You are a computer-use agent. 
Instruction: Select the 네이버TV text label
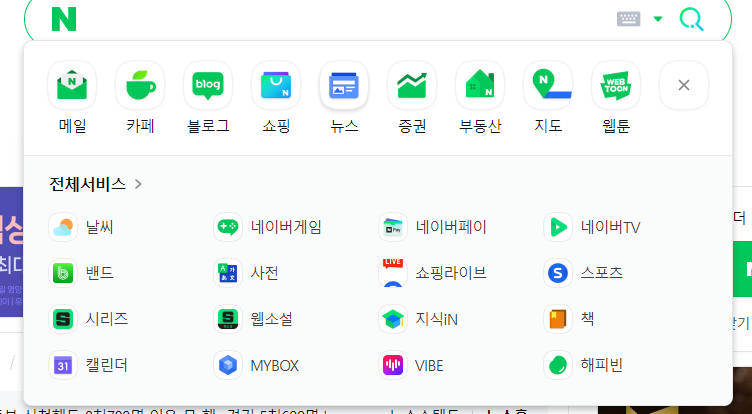(610, 227)
